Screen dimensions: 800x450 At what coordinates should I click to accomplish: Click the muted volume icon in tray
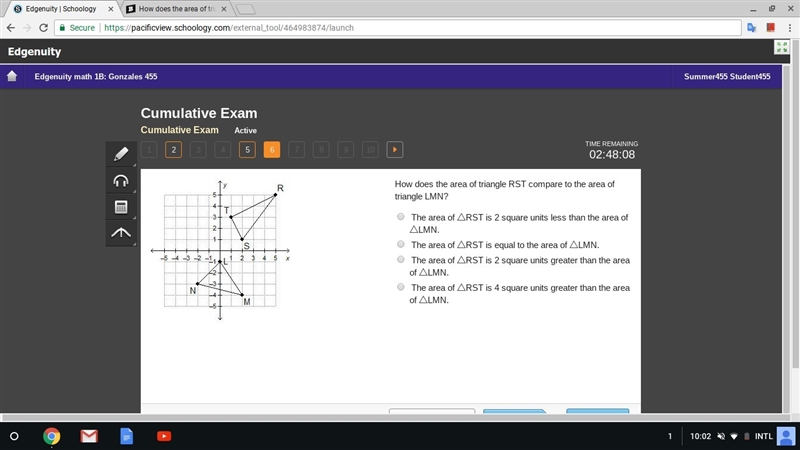point(721,436)
